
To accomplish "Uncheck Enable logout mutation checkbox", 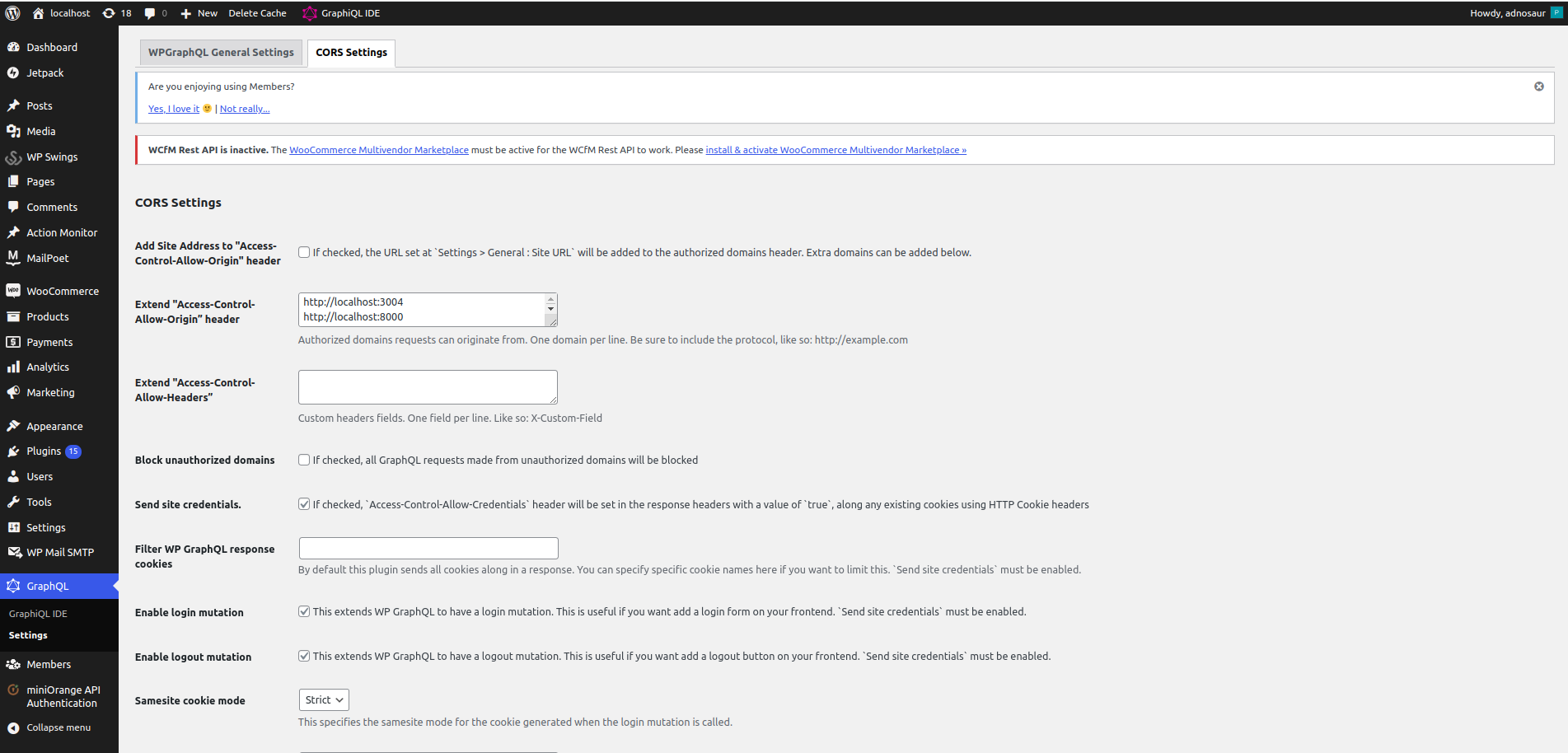I will (304, 656).
